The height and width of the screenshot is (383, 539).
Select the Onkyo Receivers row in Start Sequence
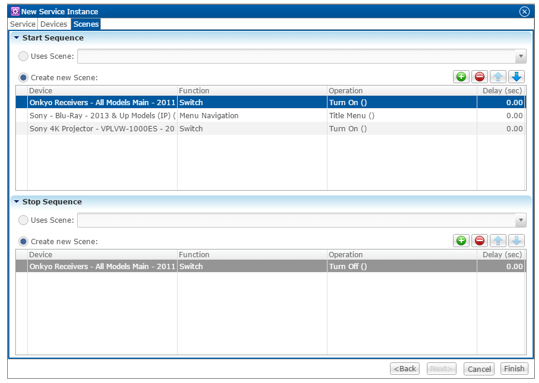[271, 102]
